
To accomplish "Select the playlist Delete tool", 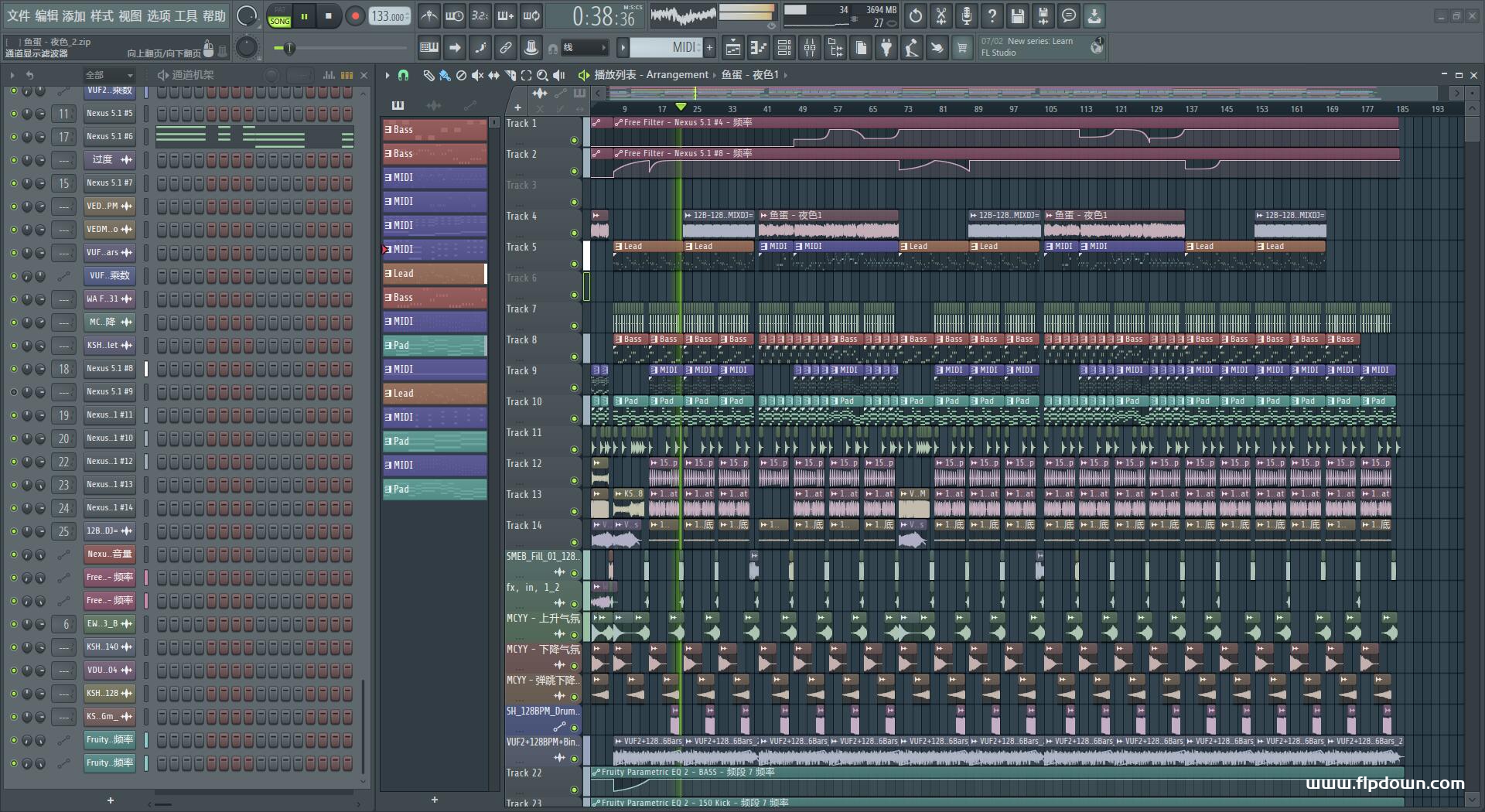I will [461, 75].
